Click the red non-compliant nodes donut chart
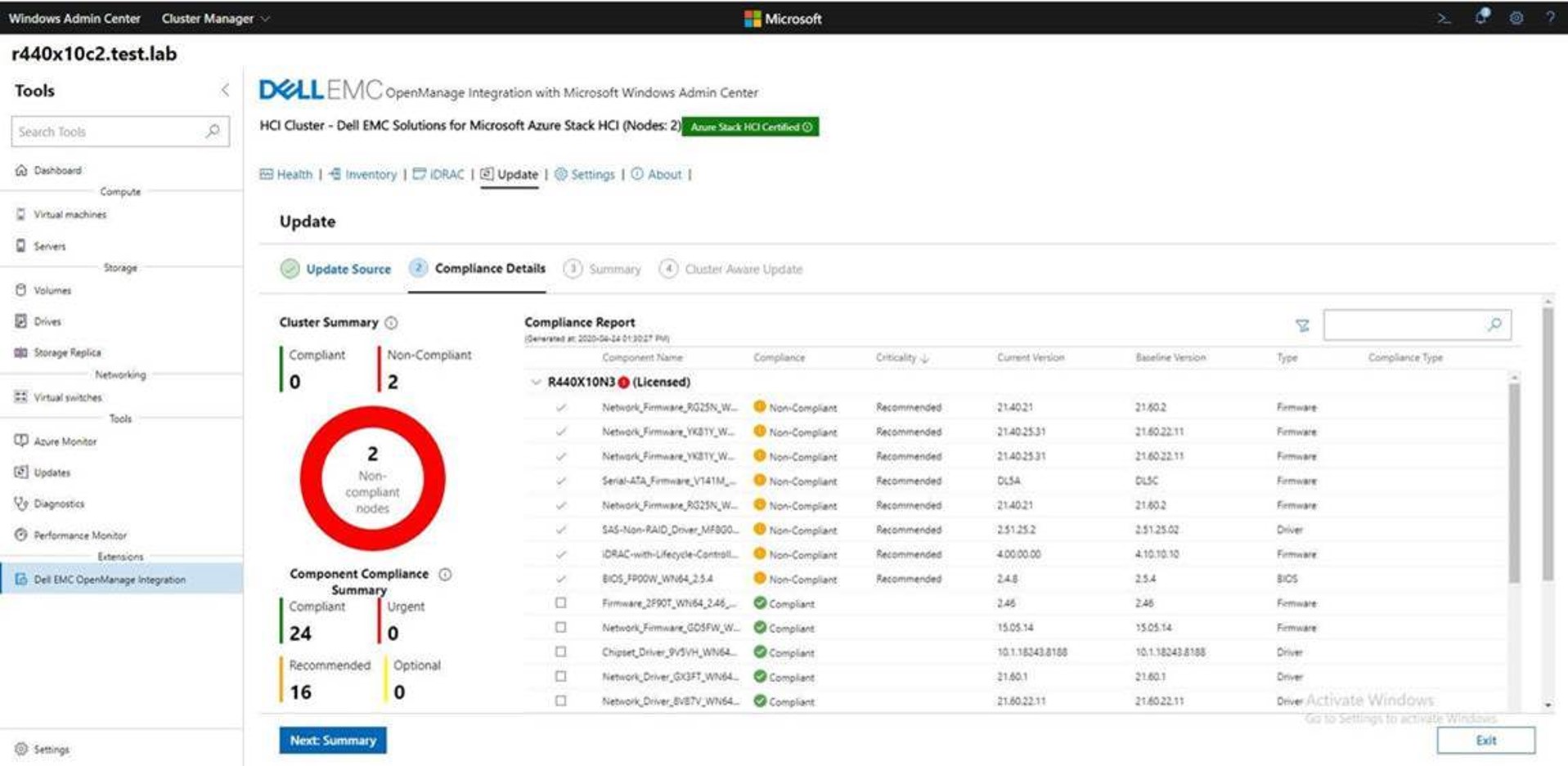 [372, 479]
